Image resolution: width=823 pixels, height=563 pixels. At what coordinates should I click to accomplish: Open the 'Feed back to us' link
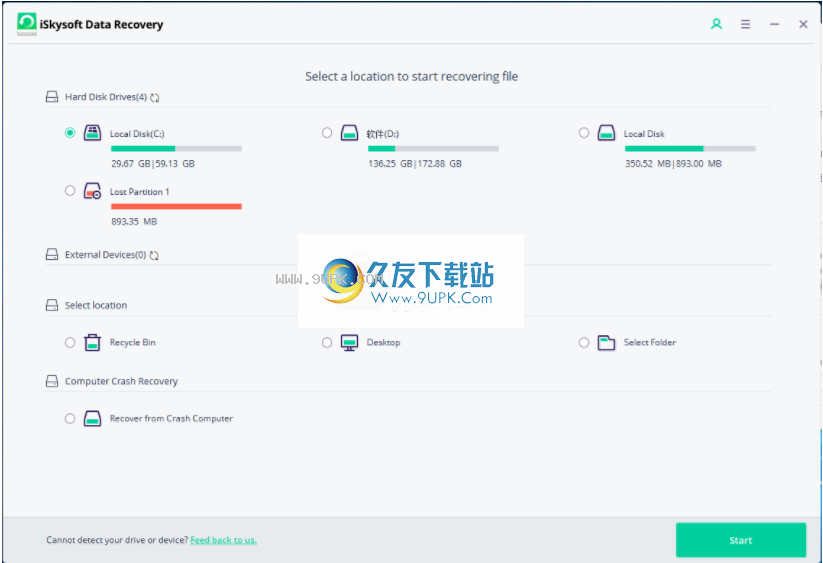coord(223,540)
